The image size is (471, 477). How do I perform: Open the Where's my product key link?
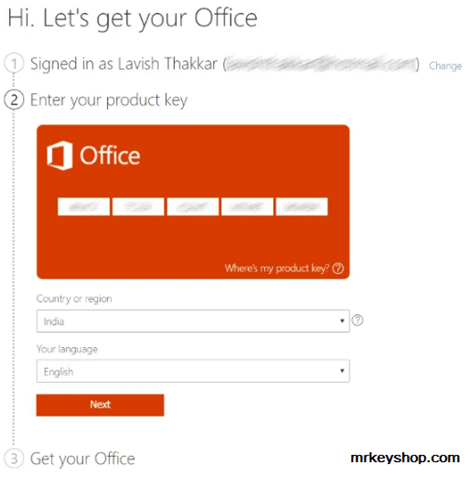(277, 268)
